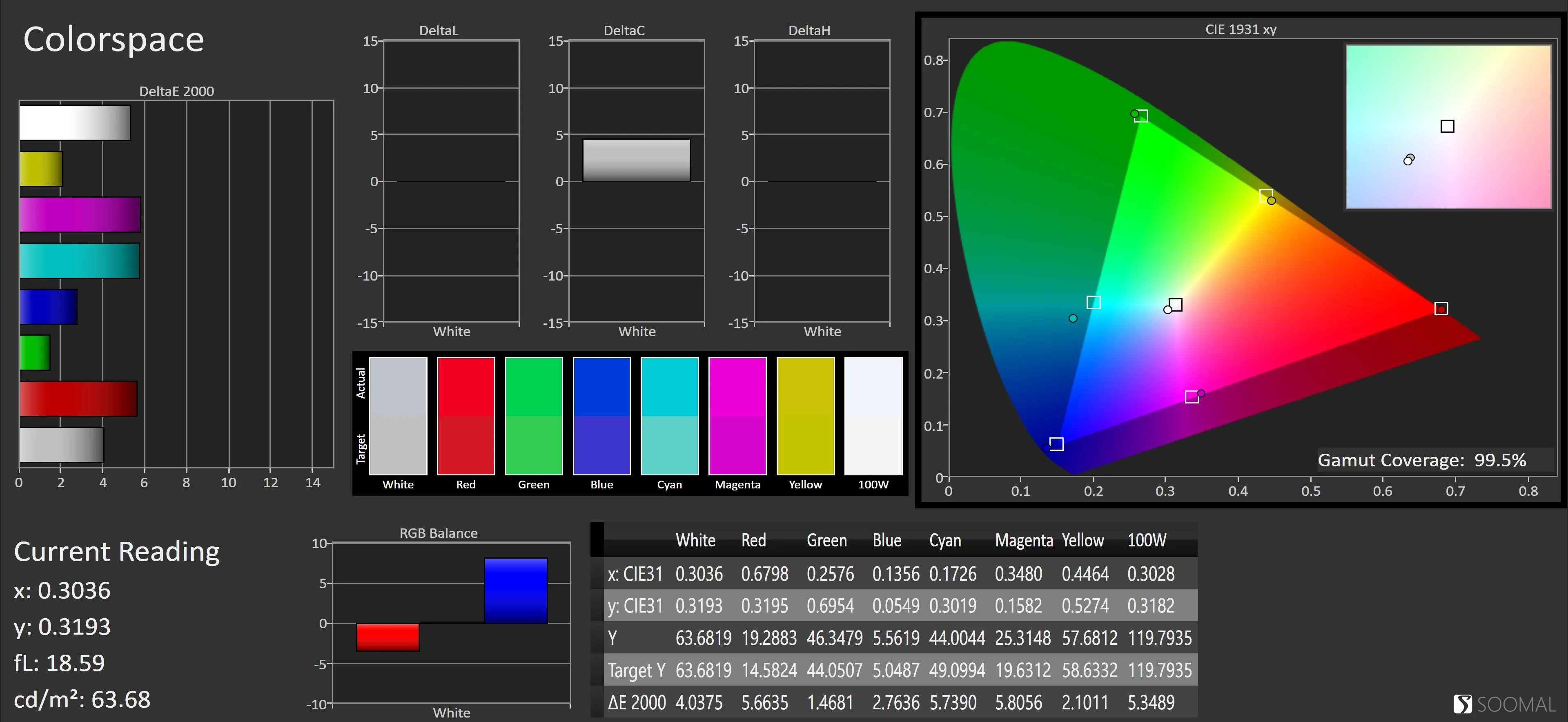Click the red bar in RGB Balance
The image size is (1568, 722).
(388, 637)
